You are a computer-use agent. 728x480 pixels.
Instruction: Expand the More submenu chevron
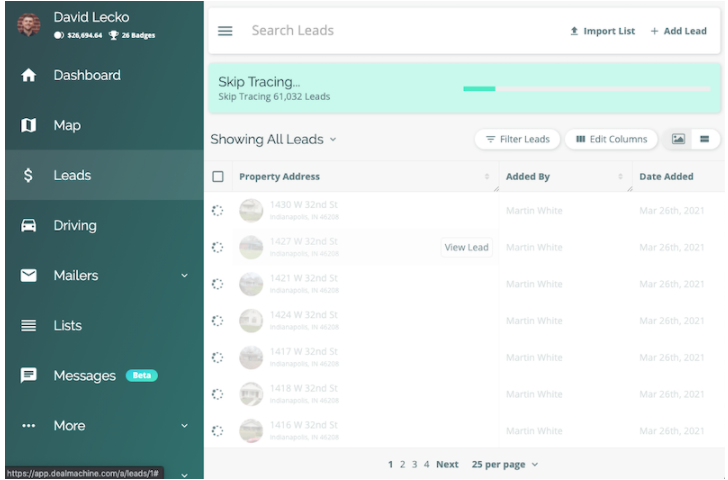click(x=184, y=426)
